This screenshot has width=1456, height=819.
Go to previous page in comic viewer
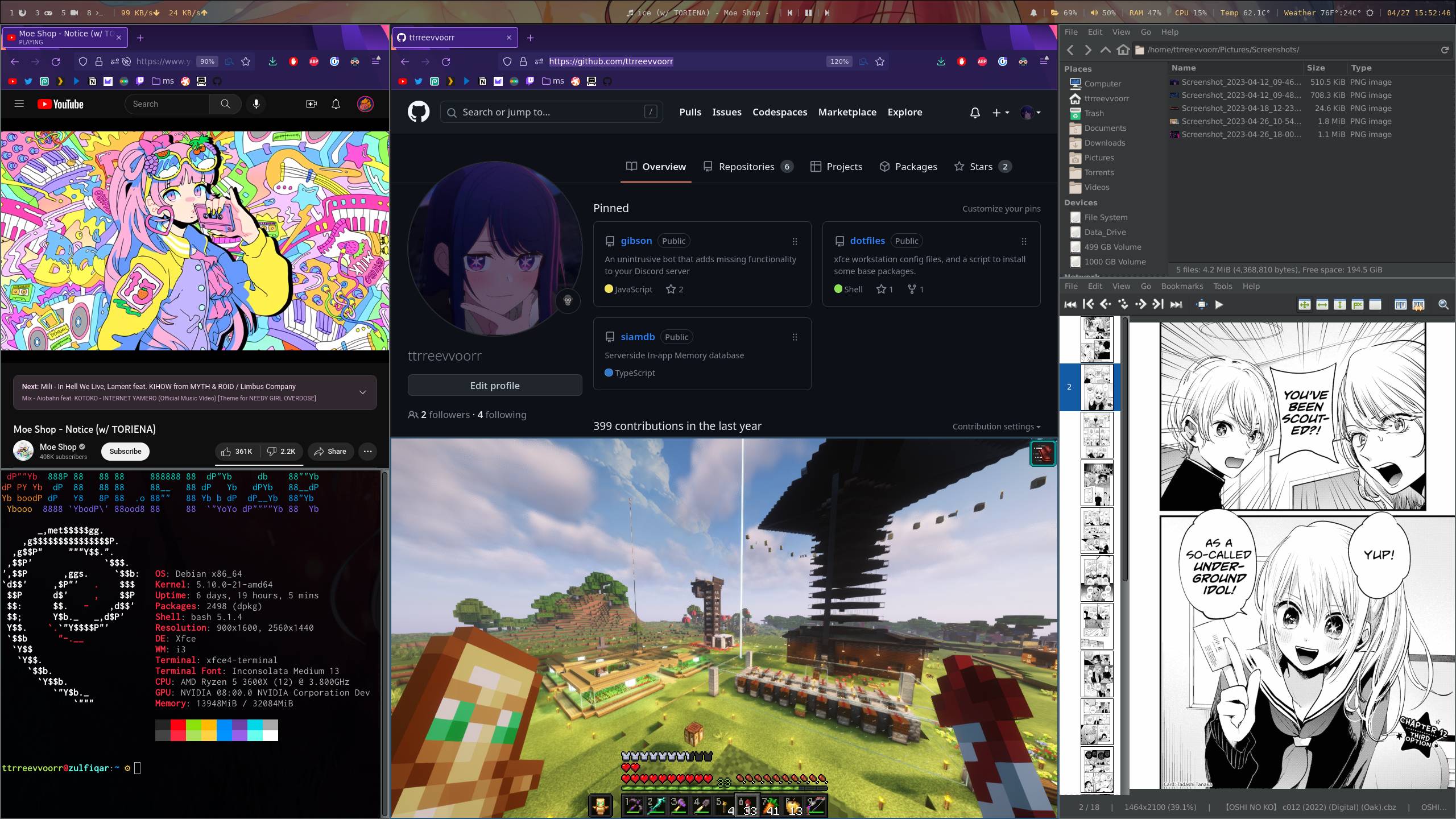tap(1105, 305)
